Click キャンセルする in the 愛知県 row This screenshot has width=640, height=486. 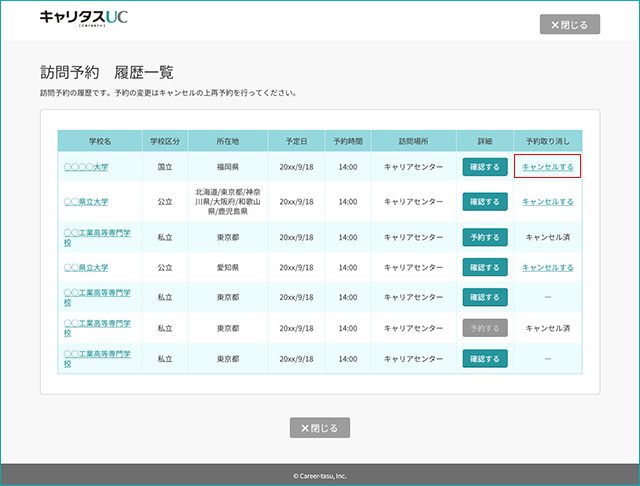547,268
